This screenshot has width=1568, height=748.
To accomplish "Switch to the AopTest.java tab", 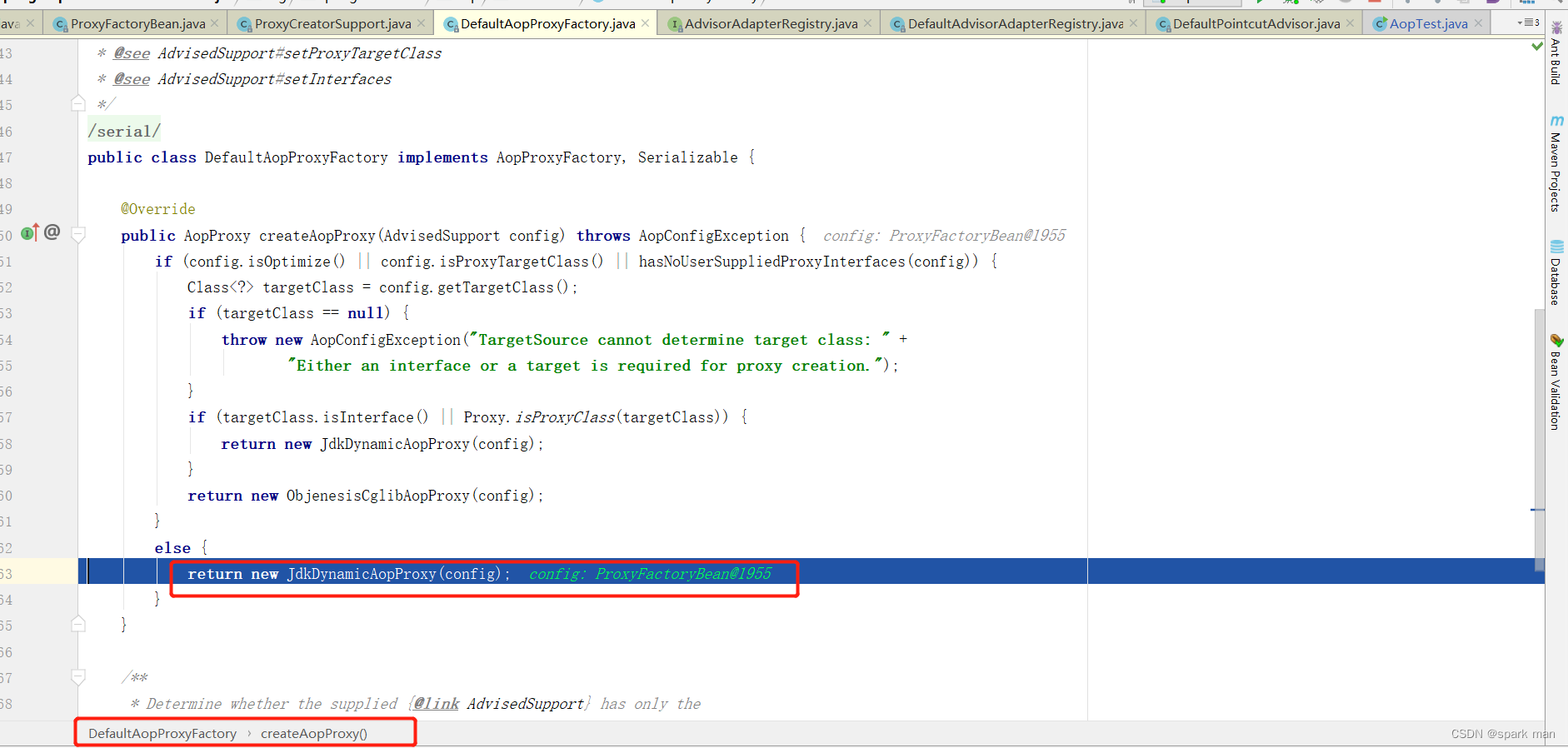I will coord(1428,23).
